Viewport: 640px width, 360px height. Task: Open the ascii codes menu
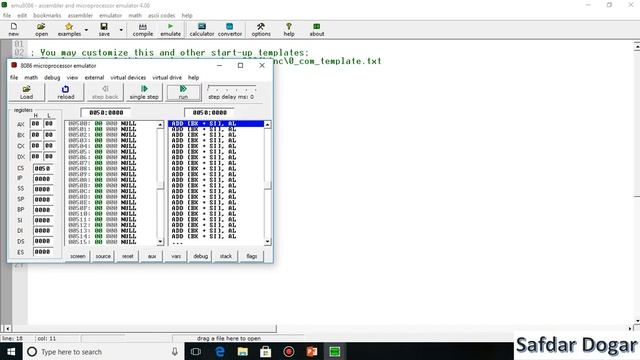pyautogui.click(x=161, y=16)
